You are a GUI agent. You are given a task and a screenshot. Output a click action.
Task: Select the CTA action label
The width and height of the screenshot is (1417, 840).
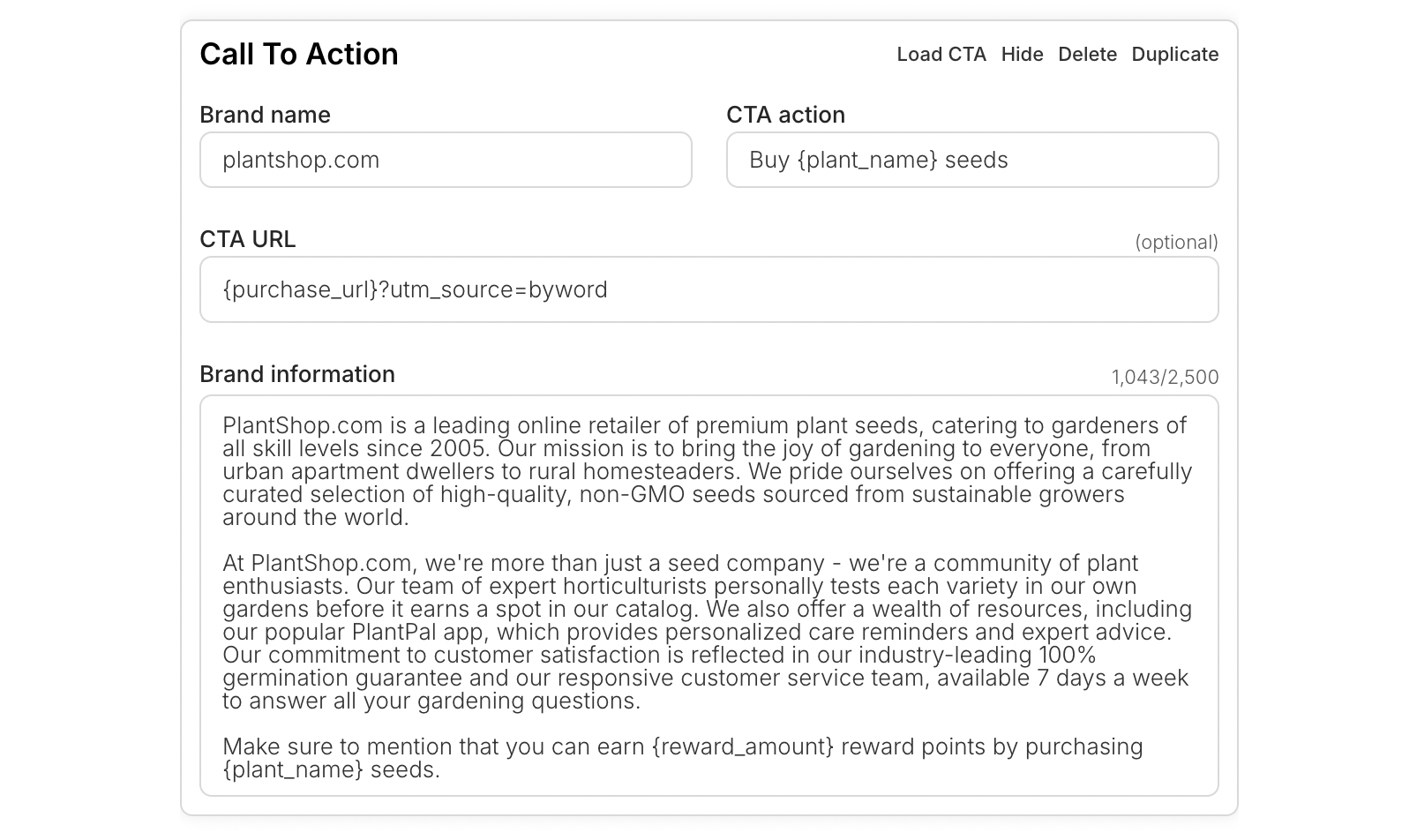[785, 115]
